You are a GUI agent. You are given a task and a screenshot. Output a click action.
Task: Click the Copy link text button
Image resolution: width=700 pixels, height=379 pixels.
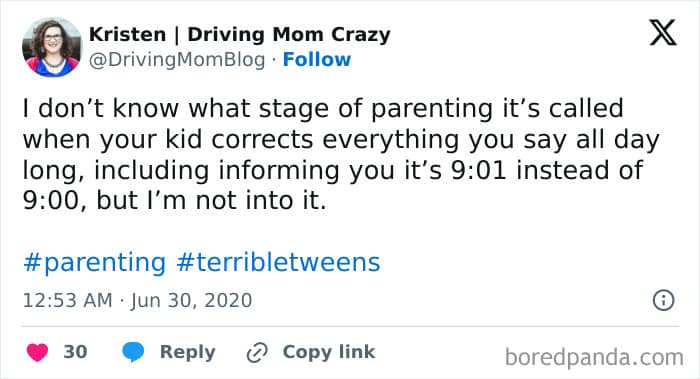pos(329,352)
